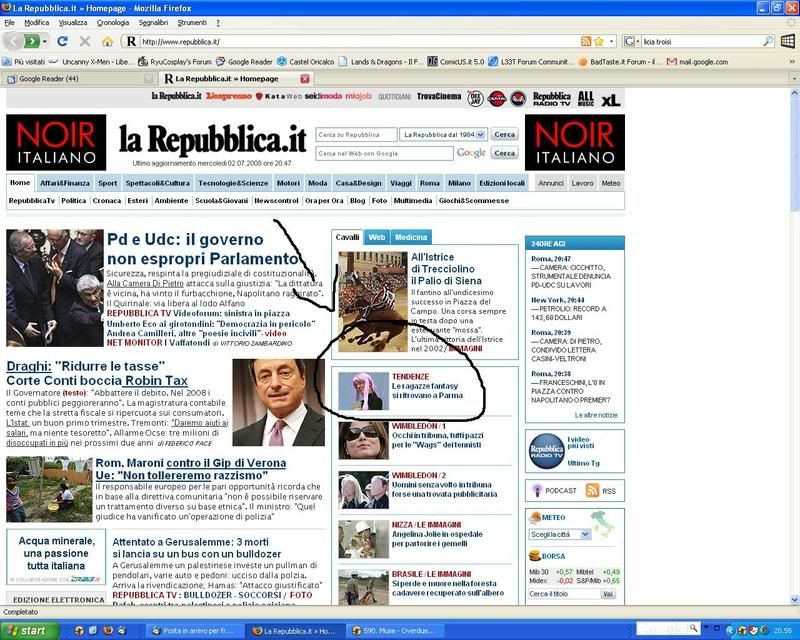Close the La Repubblica.it browser tab
Image resolution: width=800 pixels, height=640 pixels.
[x=305, y=78]
